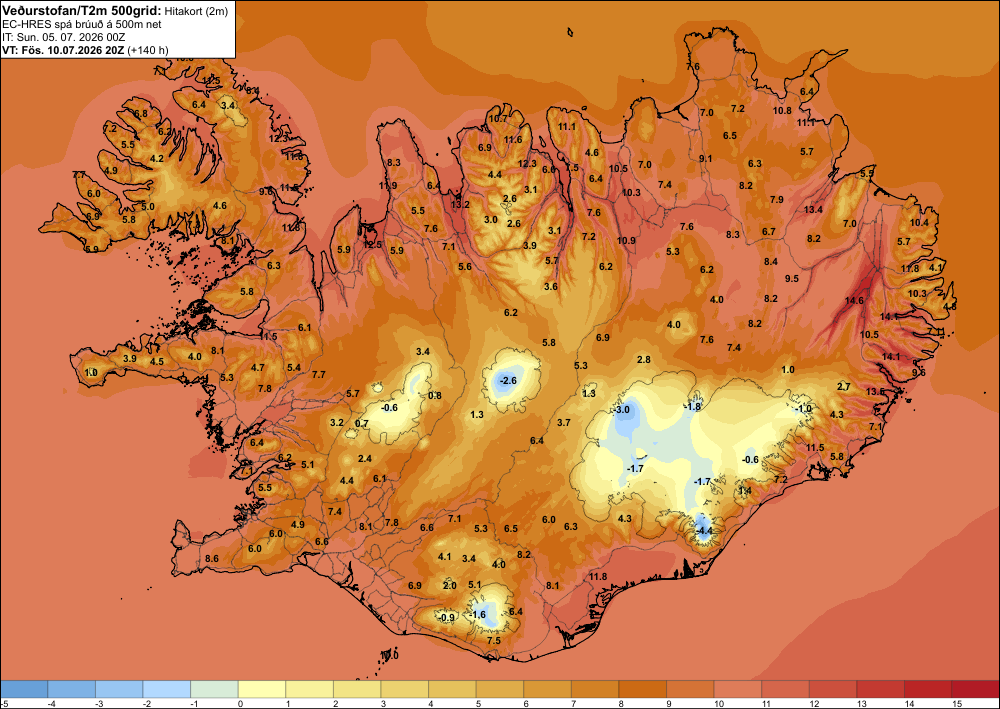Image resolution: width=1000 pixels, height=709 pixels.
Task: Click the legend color swatch between -5 and -4
Action: (24, 689)
